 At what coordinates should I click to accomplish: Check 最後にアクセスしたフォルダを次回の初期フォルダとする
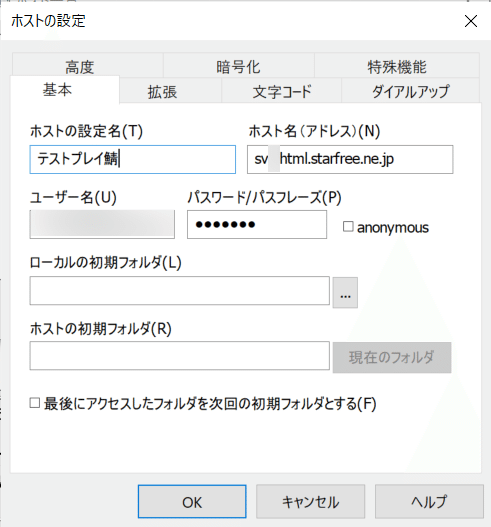35,403
